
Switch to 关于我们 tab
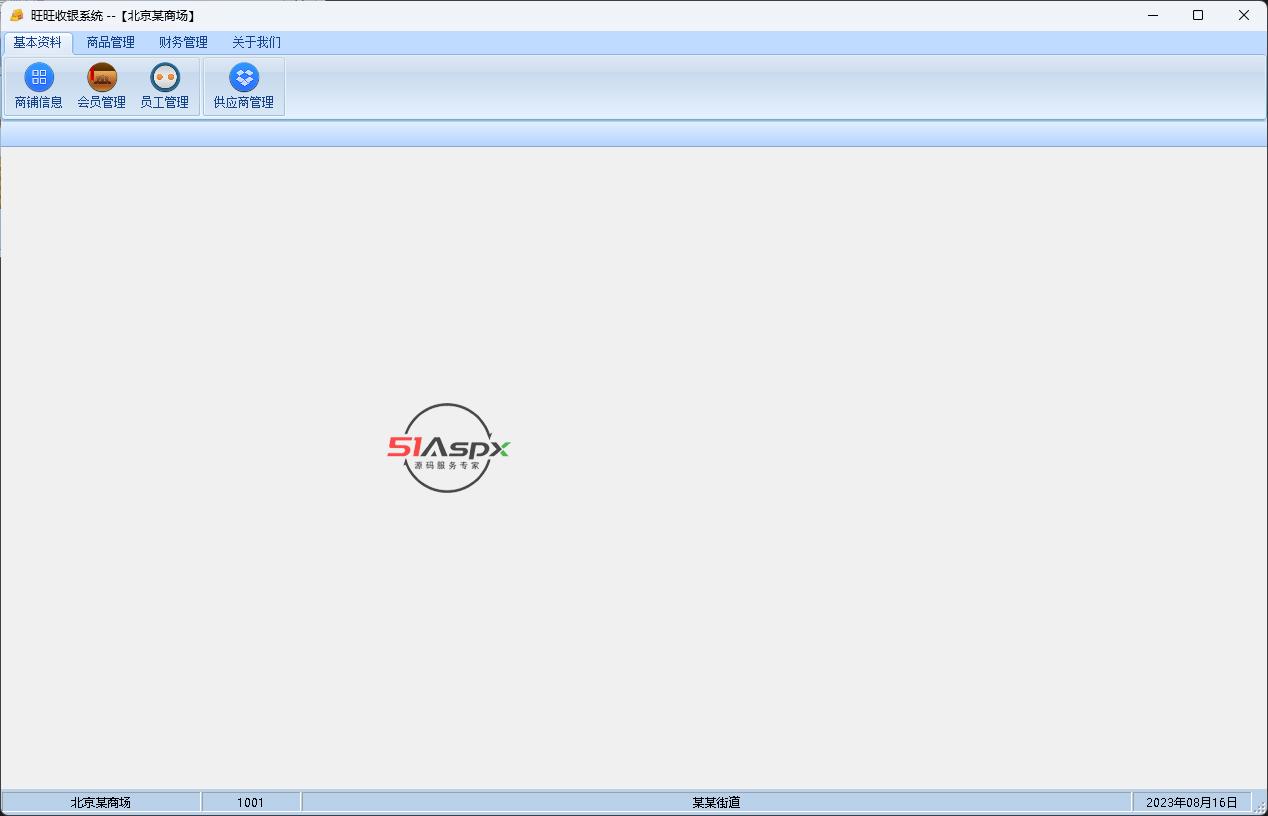tap(256, 42)
